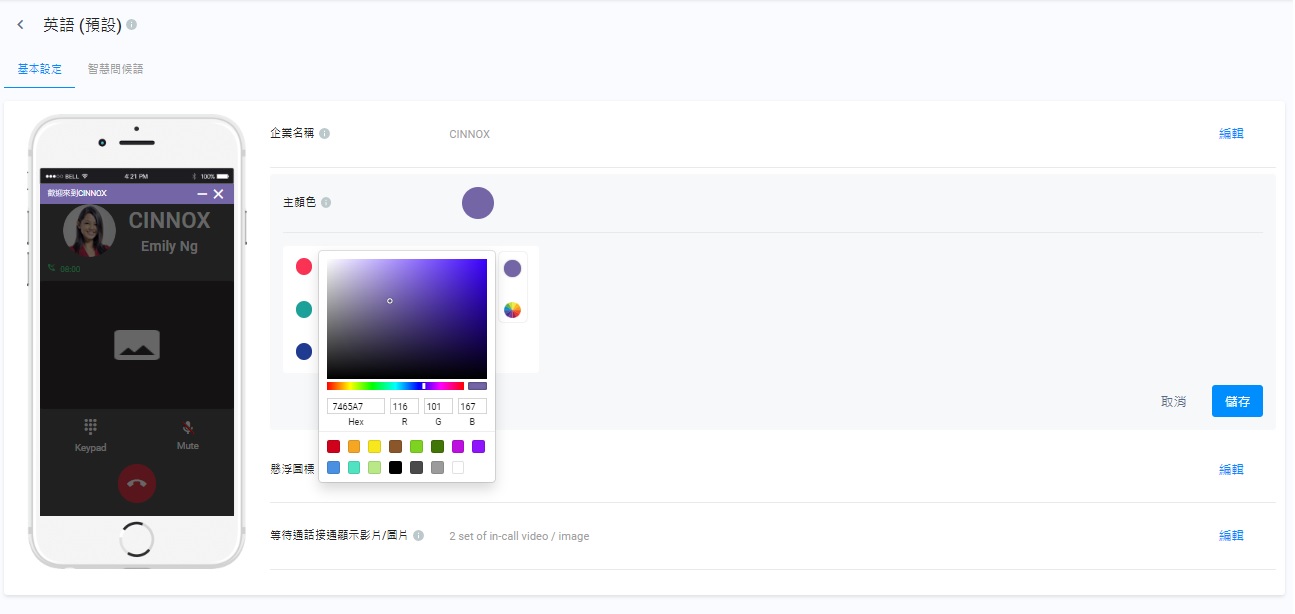The width and height of the screenshot is (1295, 614).
Task: Pick the yellow swatch in the picker palette
Action: (x=375, y=447)
